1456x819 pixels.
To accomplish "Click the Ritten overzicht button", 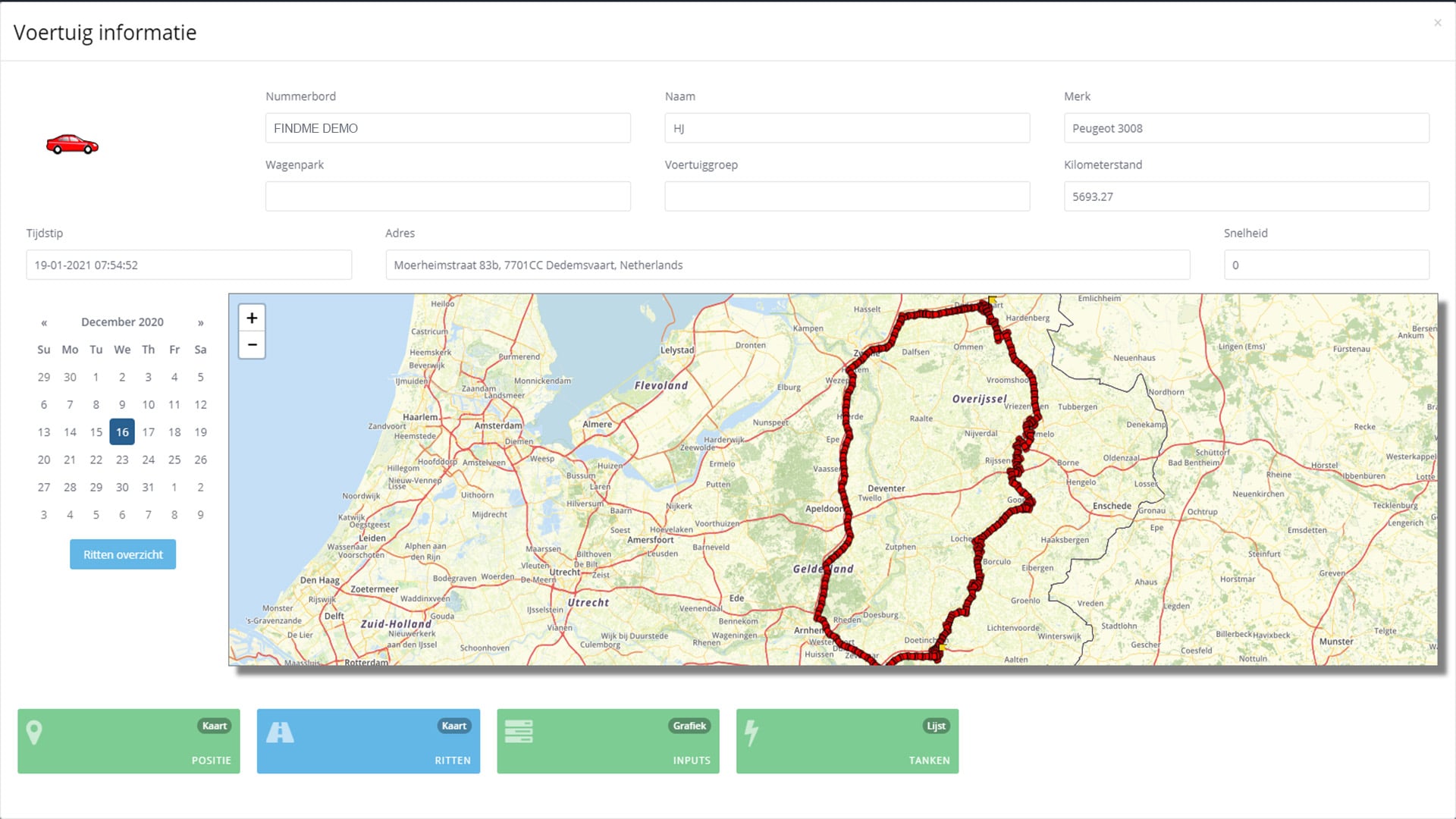I will [123, 554].
